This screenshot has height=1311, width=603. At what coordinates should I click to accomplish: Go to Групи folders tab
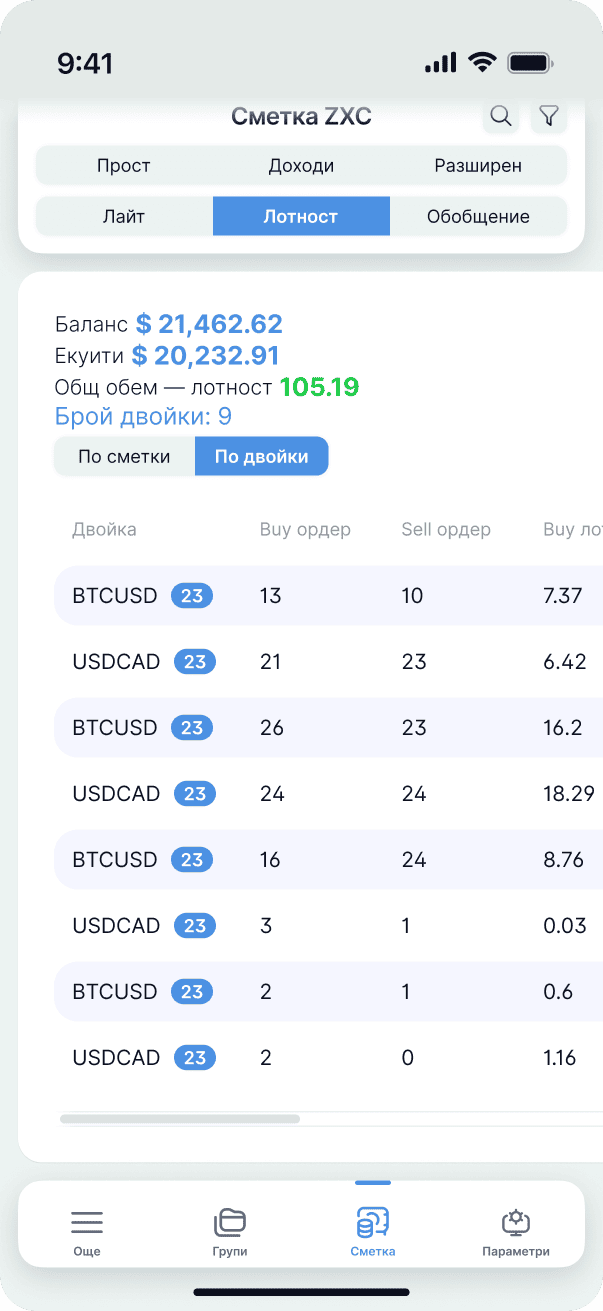click(230, 1222)
